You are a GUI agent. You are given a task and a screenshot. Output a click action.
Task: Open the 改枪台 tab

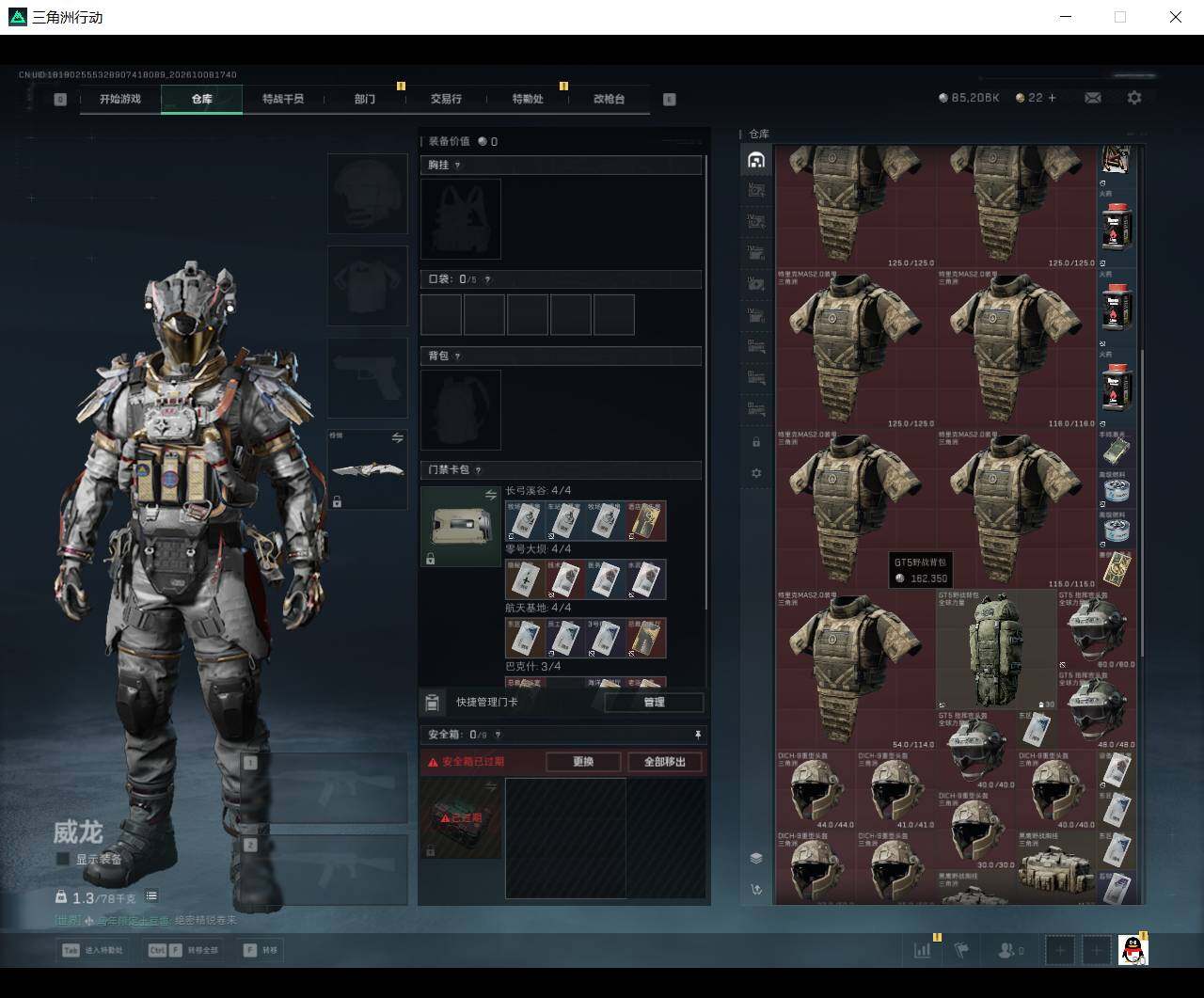[609, 99]
